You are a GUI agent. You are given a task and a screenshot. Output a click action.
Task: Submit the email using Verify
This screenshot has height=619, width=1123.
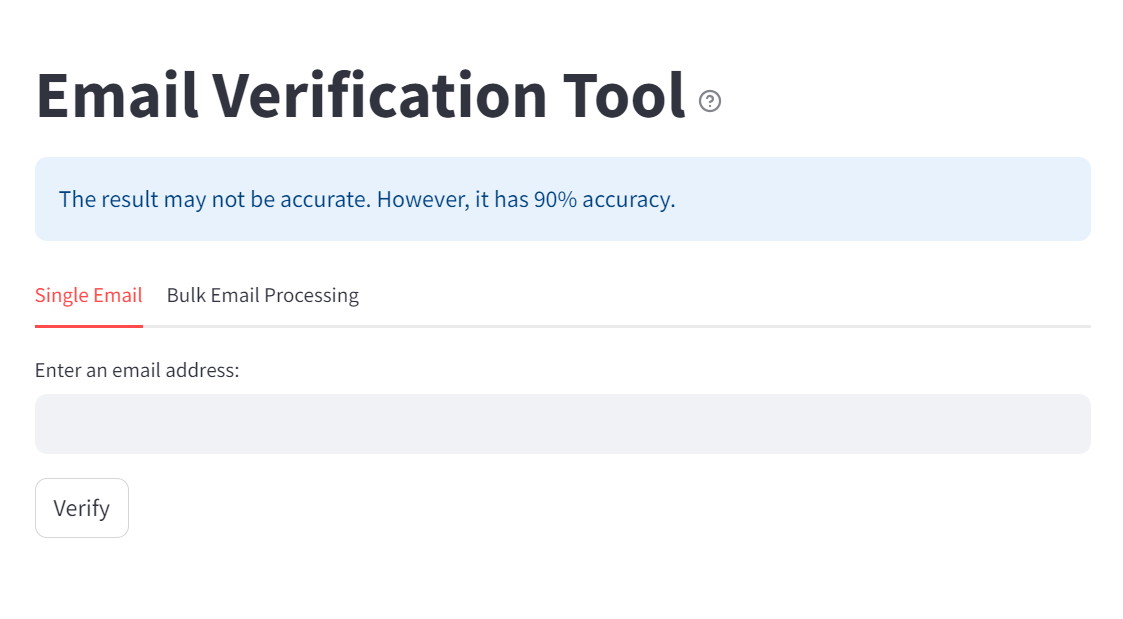tap(82, 508)
